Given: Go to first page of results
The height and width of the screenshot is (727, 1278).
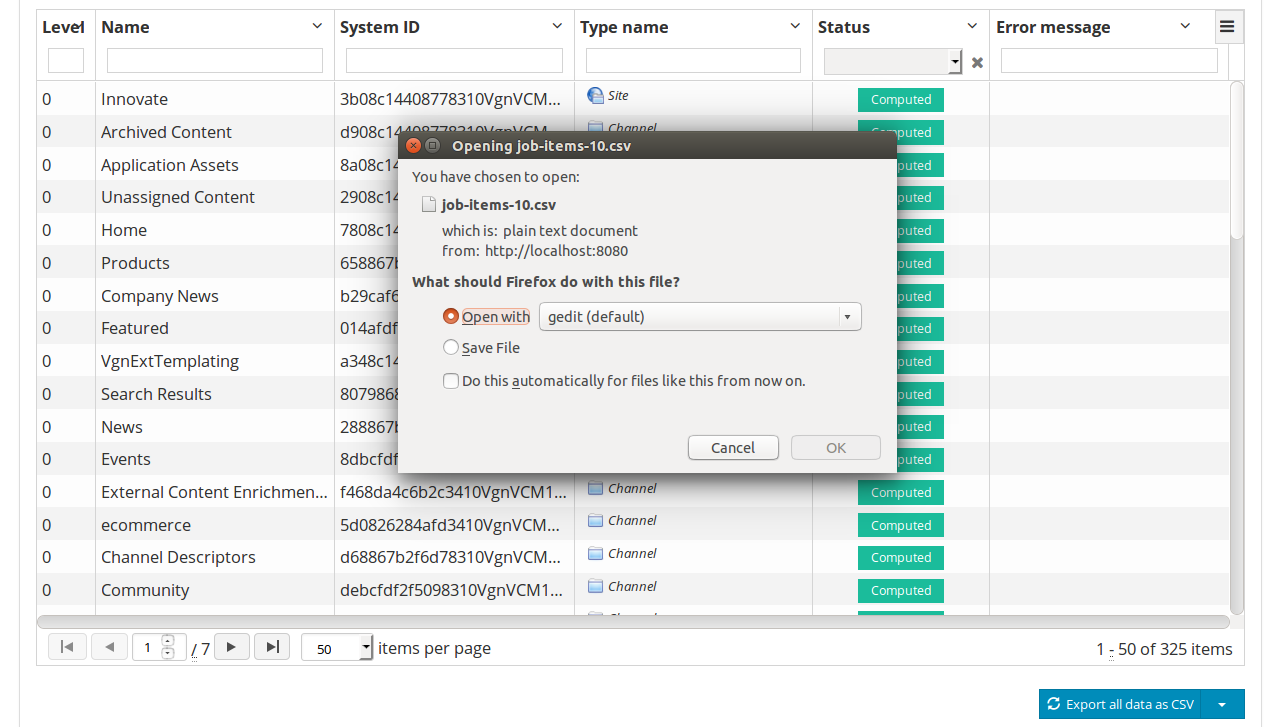Looking at the screenshot, I should pyautogui.click(x=67, y=647).
